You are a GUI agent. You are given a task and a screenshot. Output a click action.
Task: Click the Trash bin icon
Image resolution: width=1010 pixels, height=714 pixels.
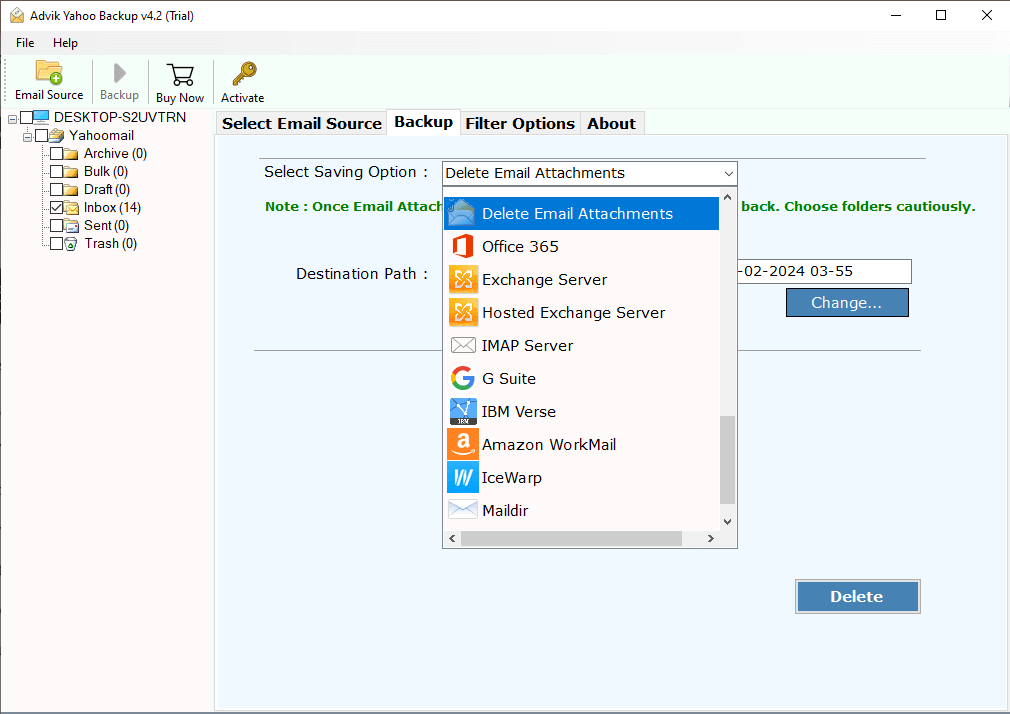pos(71,244)
